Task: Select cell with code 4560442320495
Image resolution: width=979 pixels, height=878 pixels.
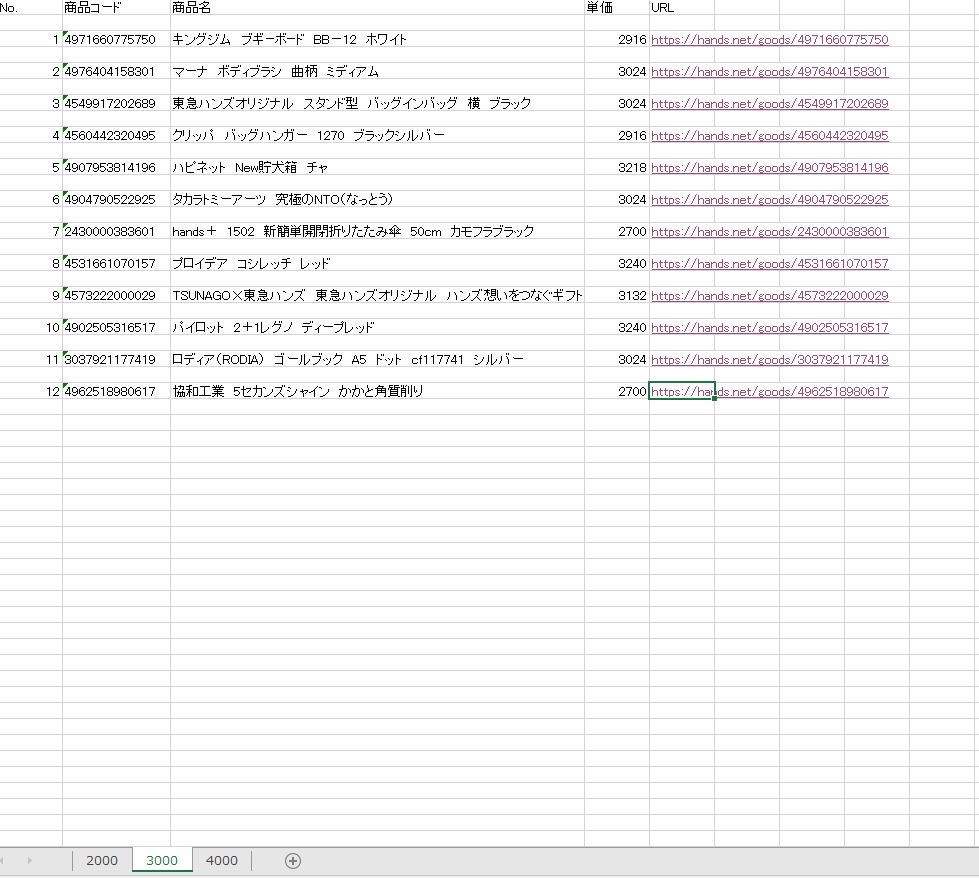Action: [x=116, y=135]
